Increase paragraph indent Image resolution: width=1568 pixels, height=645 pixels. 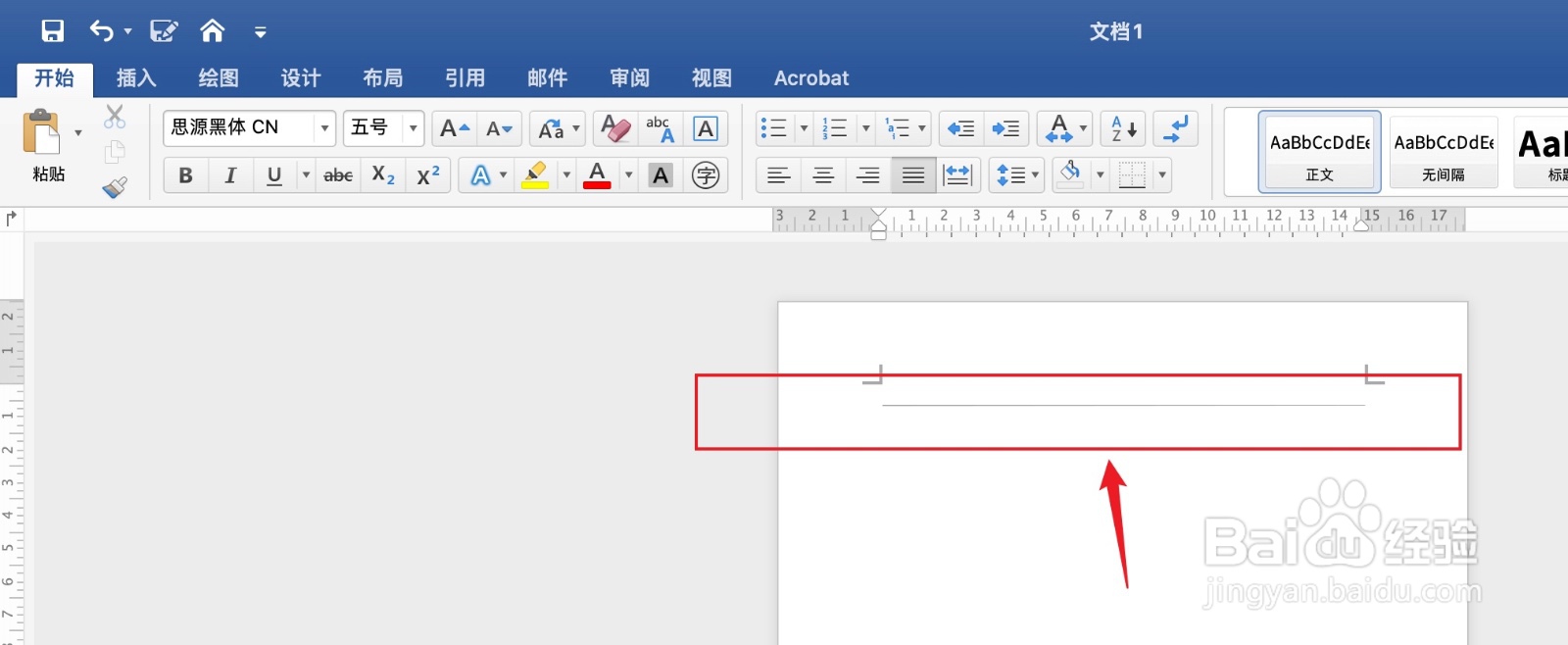tap(1005, 128)
